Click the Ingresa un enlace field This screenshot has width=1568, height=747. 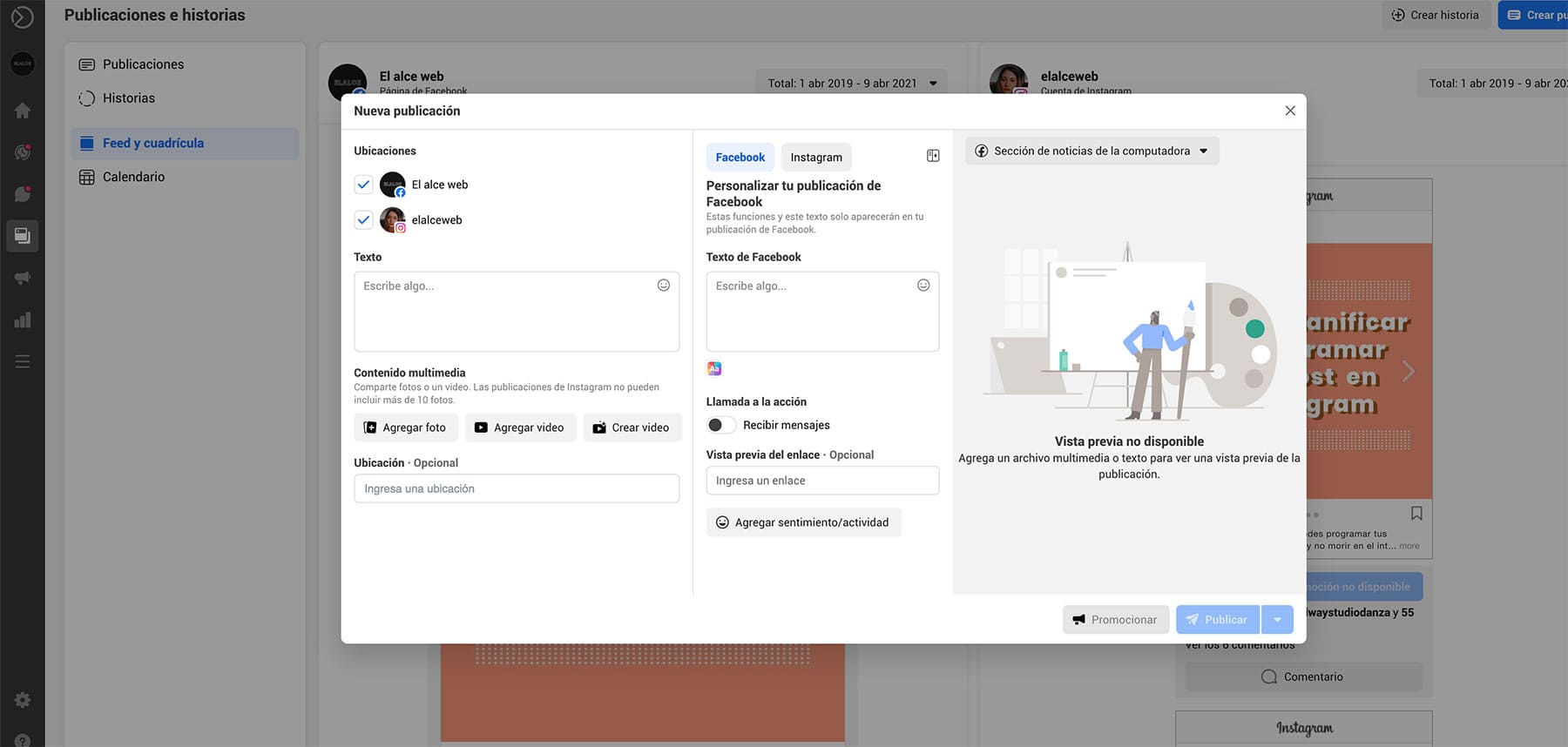[822, 481]
